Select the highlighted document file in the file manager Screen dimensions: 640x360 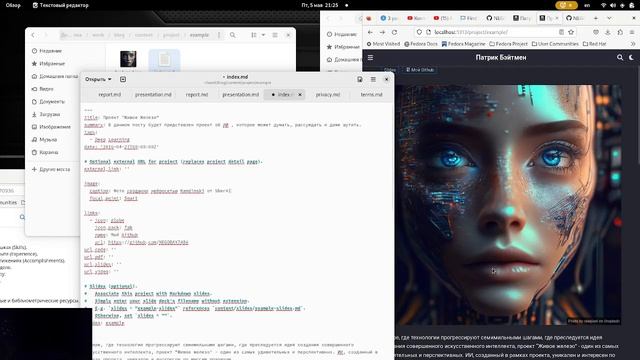[164, 60]
